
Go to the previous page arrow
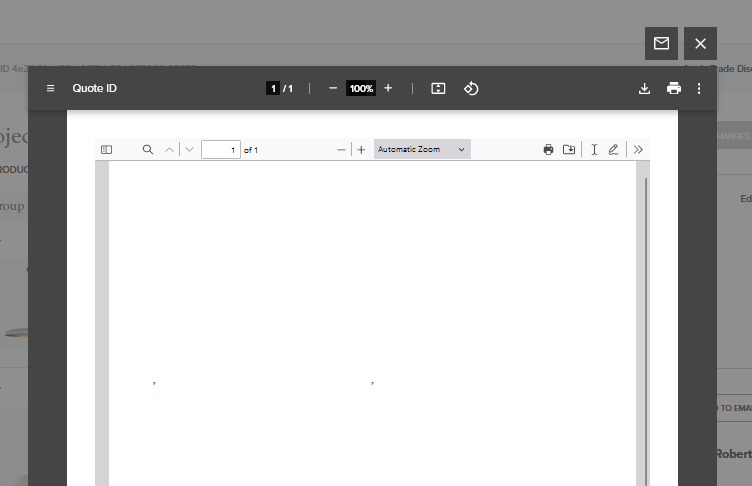(169, 150)
